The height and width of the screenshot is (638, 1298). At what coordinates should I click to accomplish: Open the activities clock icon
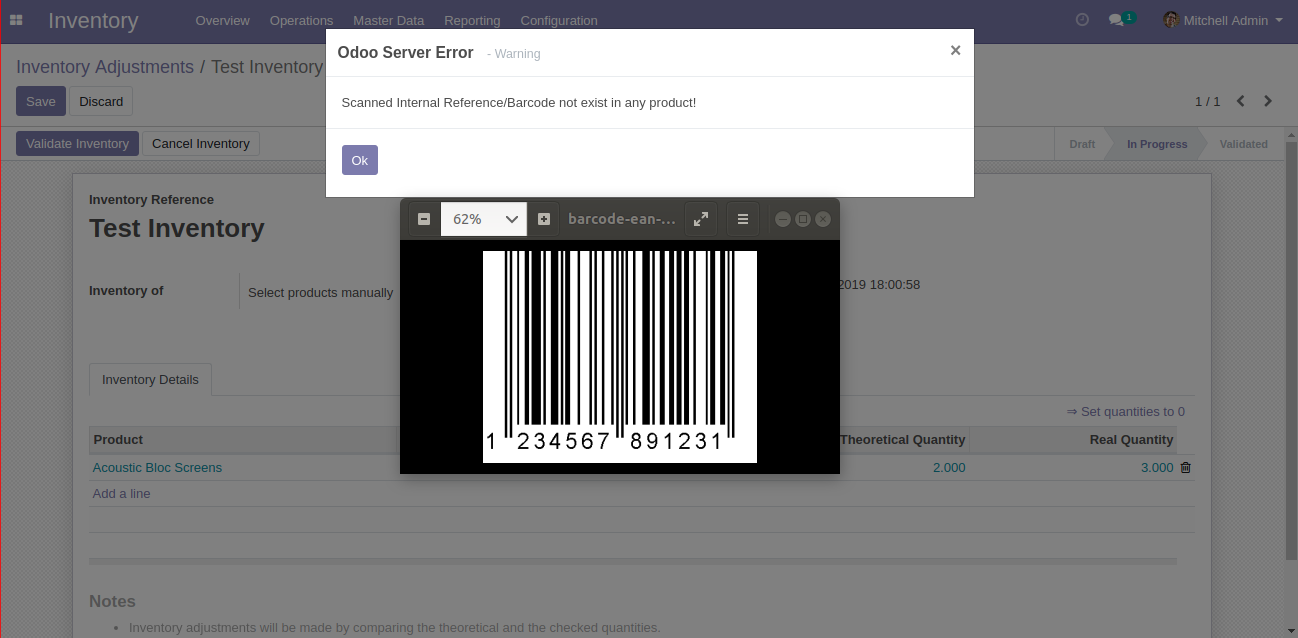coord(1082,20)
